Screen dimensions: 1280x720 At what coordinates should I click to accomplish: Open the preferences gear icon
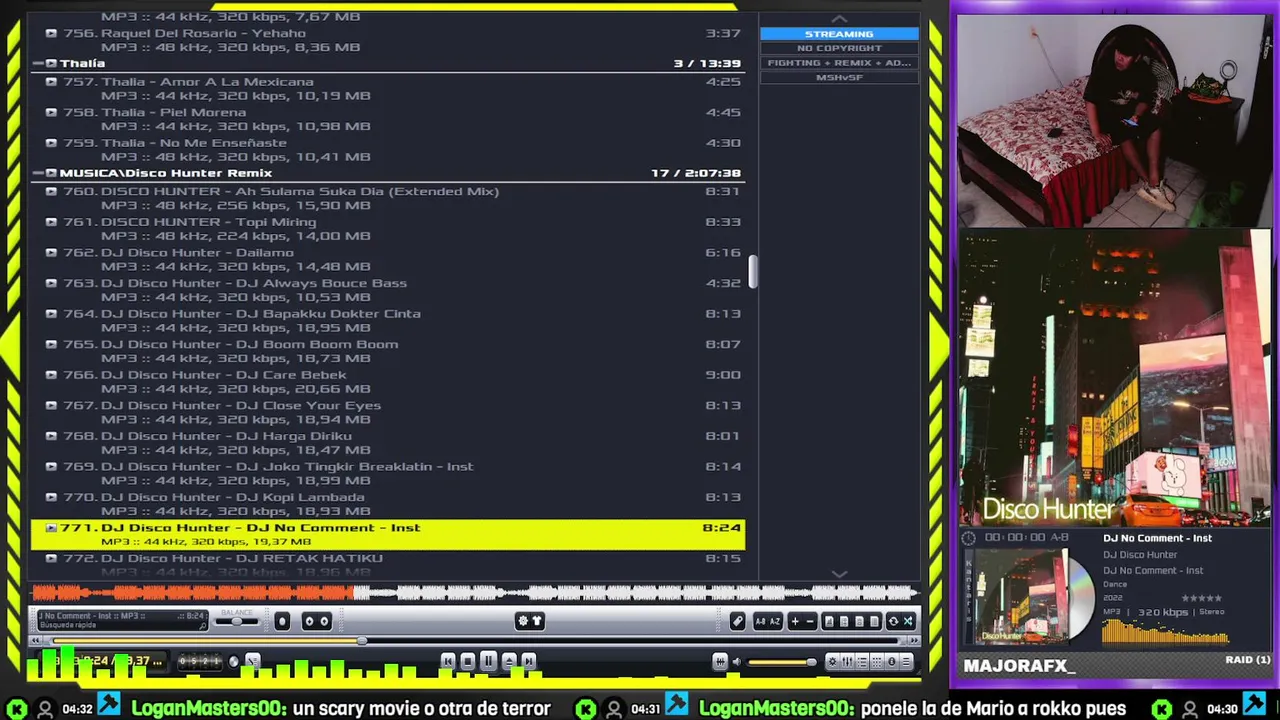point(523,621)
